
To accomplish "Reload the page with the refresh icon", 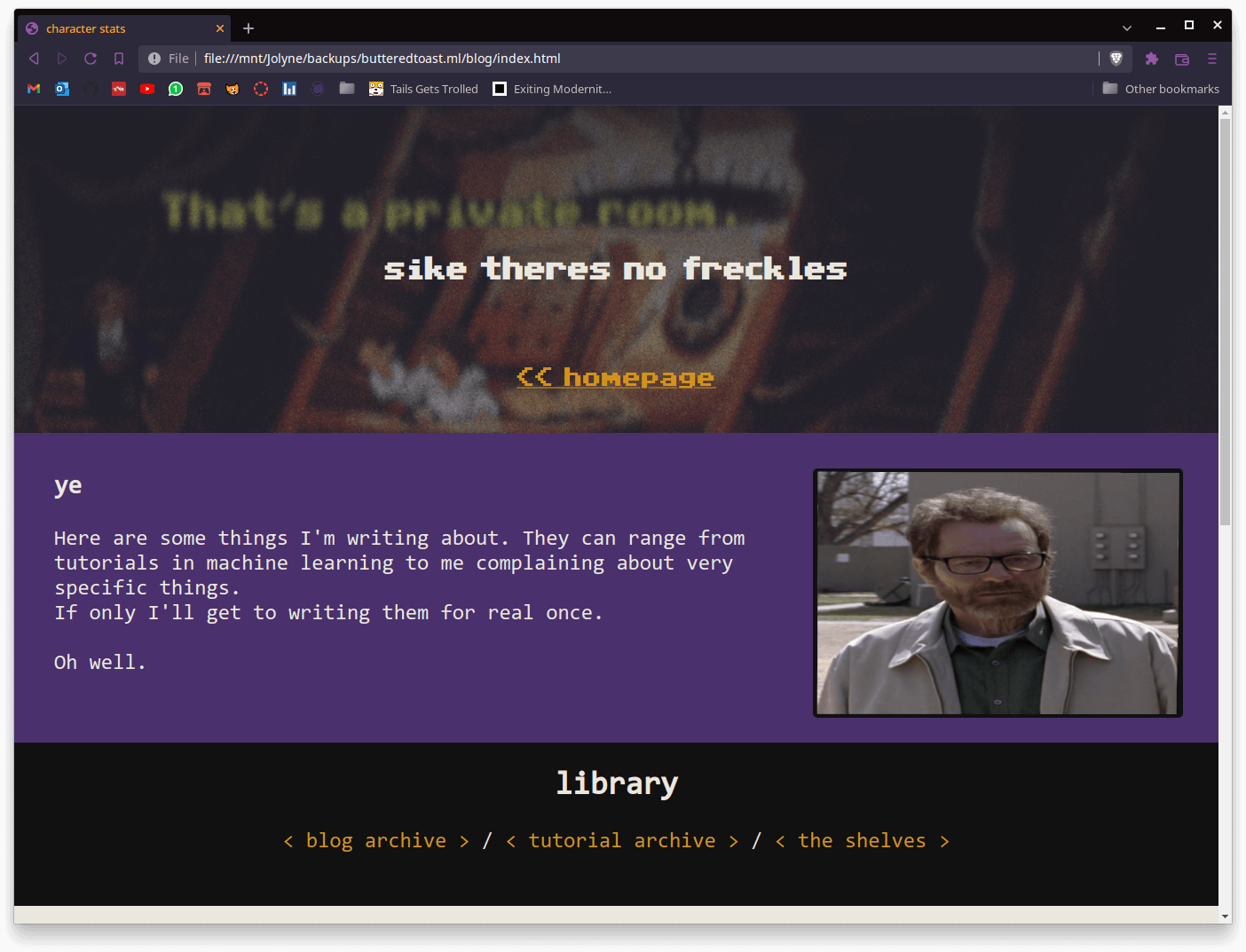I will click(91, 59).
